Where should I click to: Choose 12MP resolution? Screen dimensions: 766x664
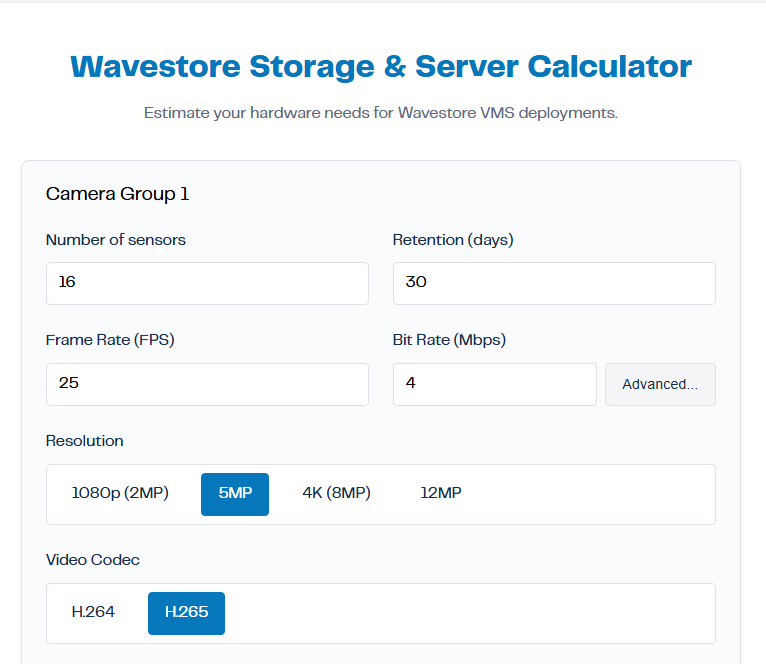pos(441,494)
